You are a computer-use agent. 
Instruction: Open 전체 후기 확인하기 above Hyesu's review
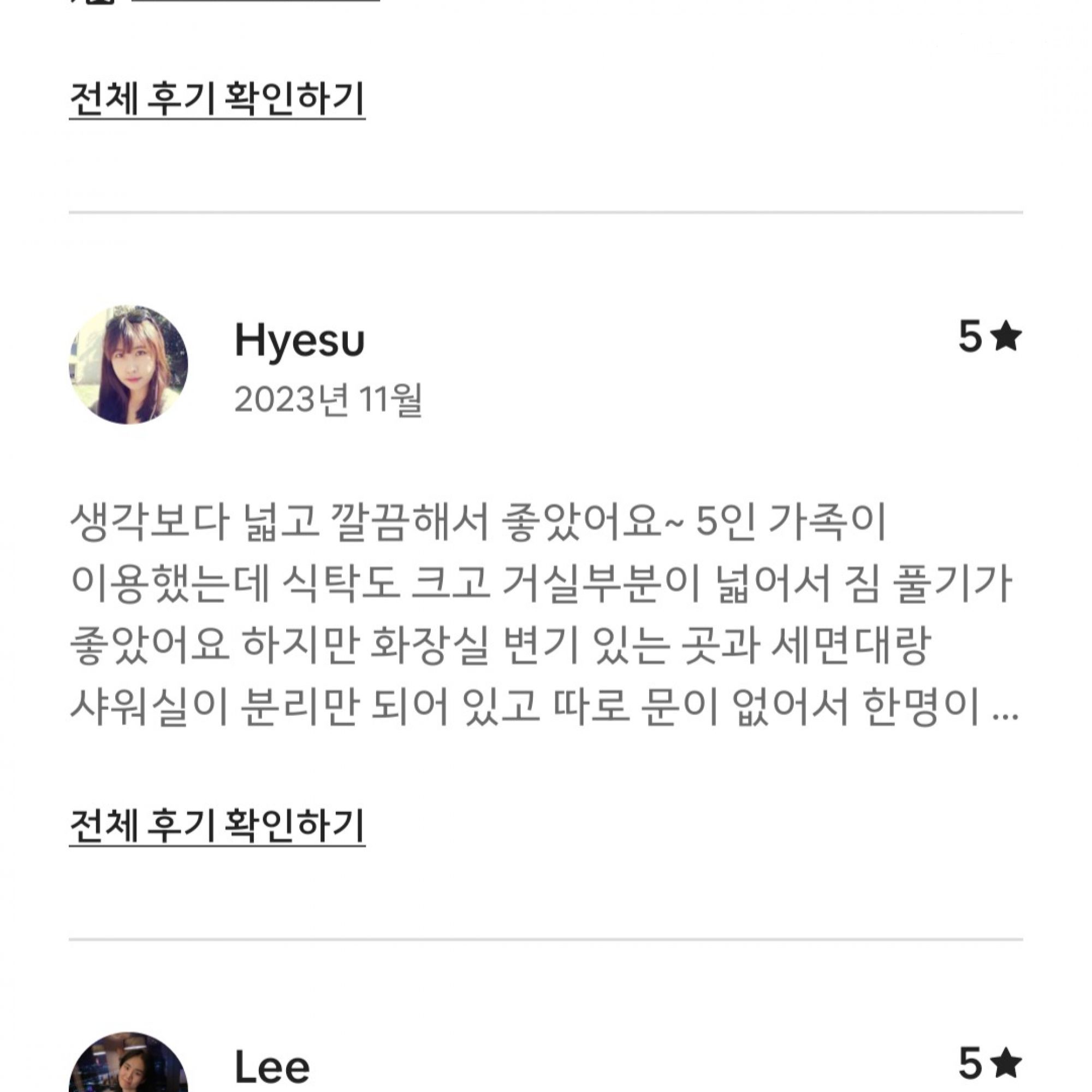coord(217,99)
